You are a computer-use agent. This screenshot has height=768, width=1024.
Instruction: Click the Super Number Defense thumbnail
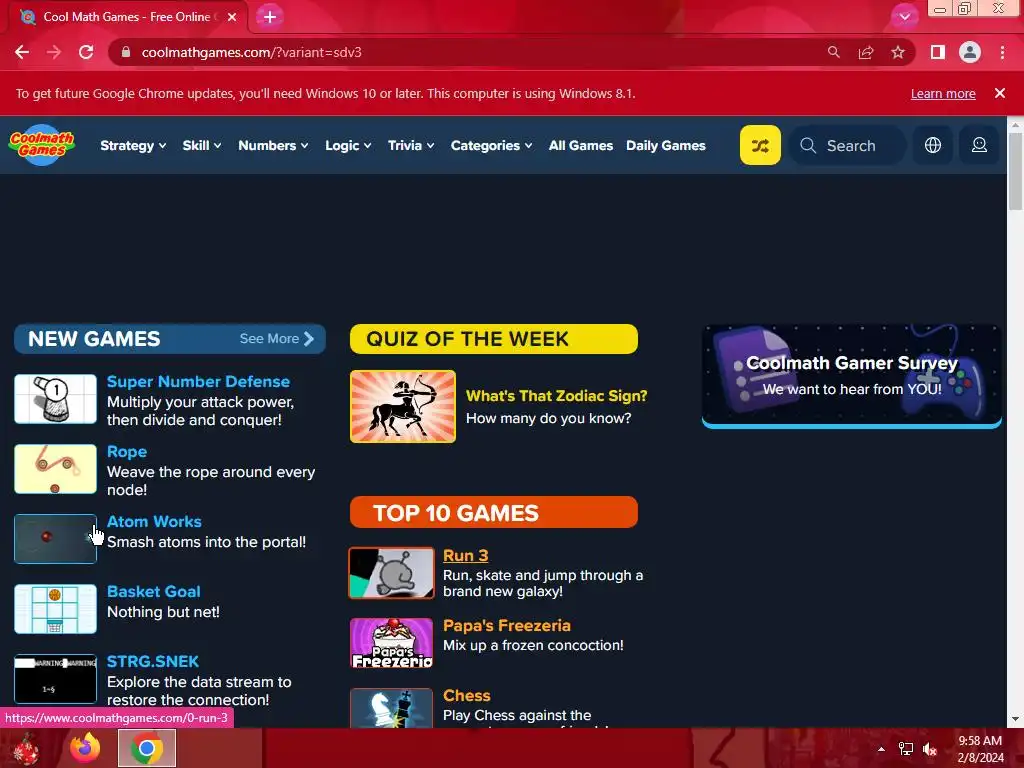click(x=56, y=399)
